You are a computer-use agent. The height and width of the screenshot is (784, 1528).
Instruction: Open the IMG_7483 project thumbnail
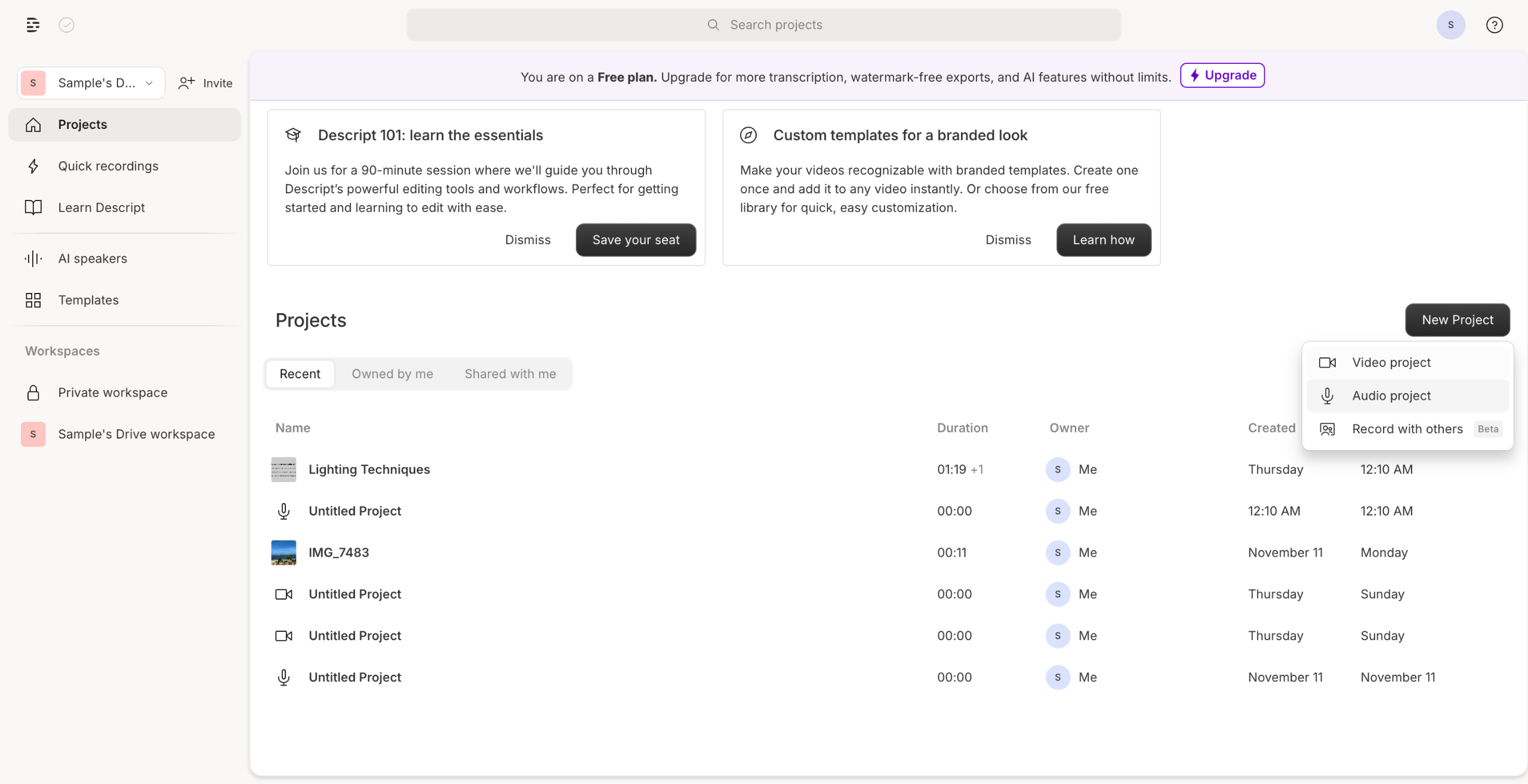tap(284, 552)
